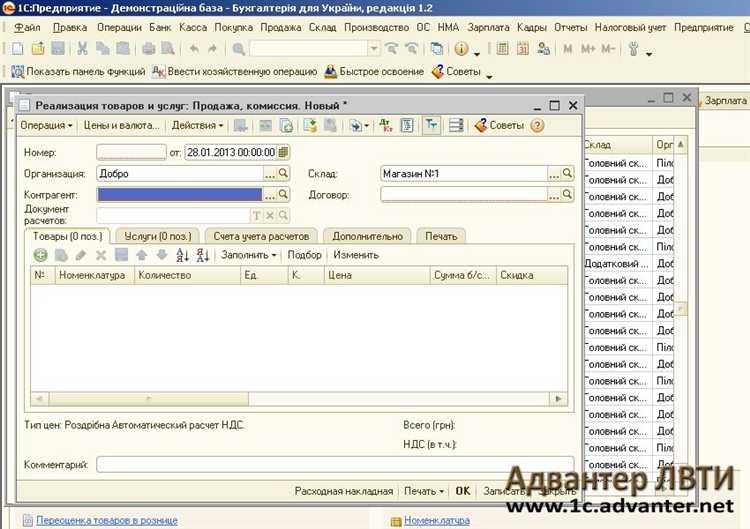Screen dimensions: 750x529
Task: Click the Print icon in main toolbar
Action: click(149, 48)
